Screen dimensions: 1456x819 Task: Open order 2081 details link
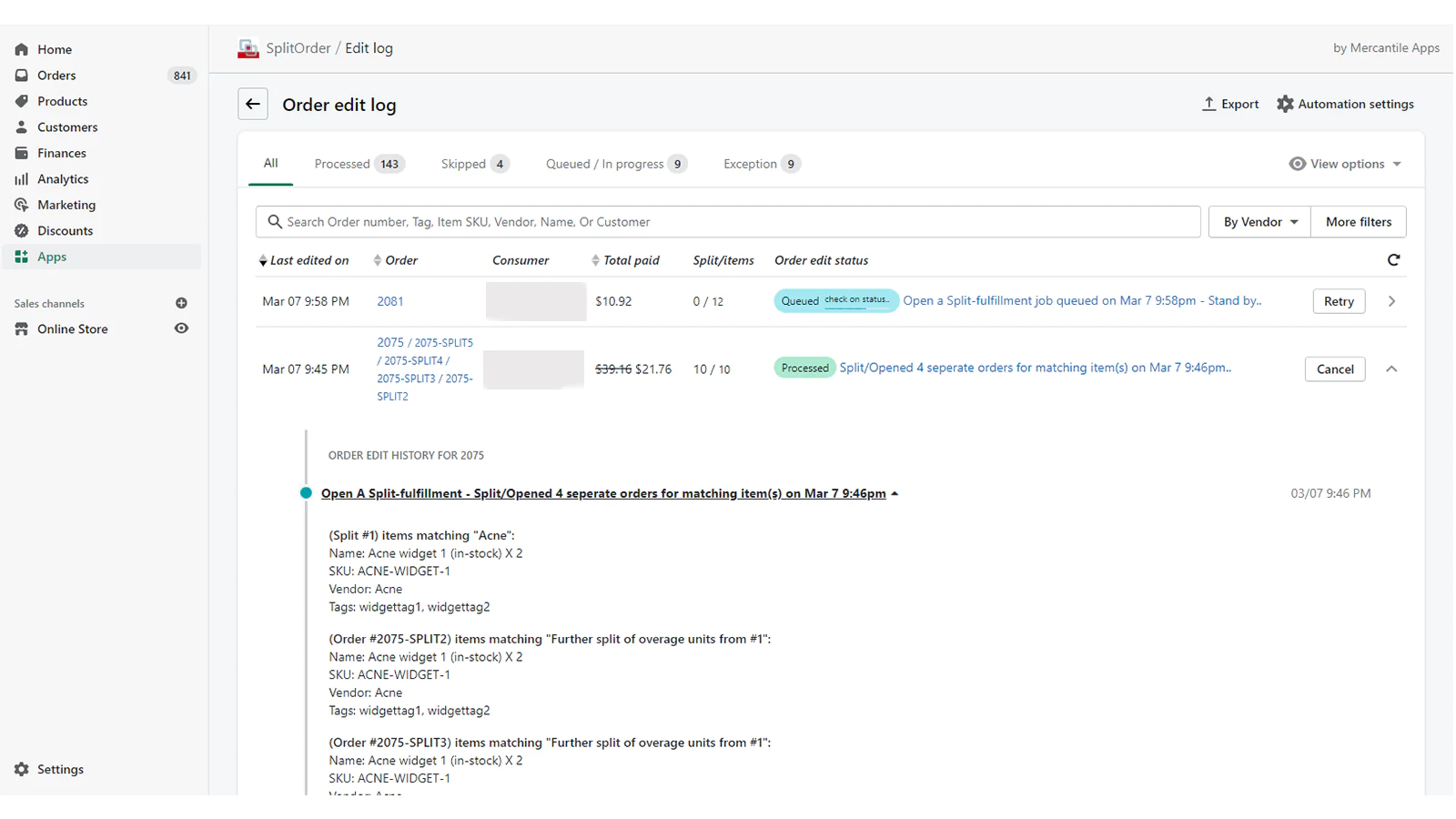pos(389,301)
